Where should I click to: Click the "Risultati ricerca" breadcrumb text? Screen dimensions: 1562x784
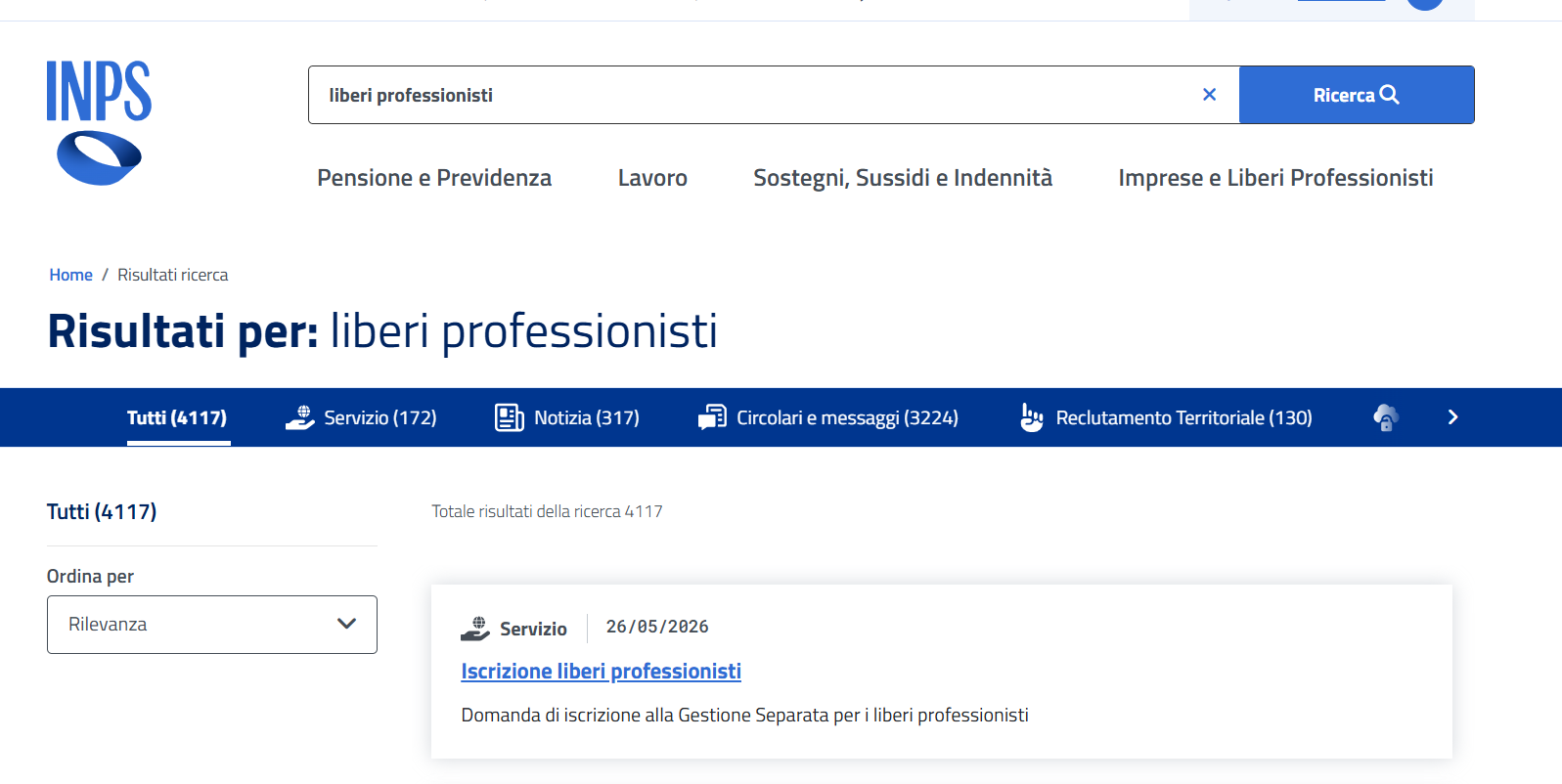[x=173, y=275]
